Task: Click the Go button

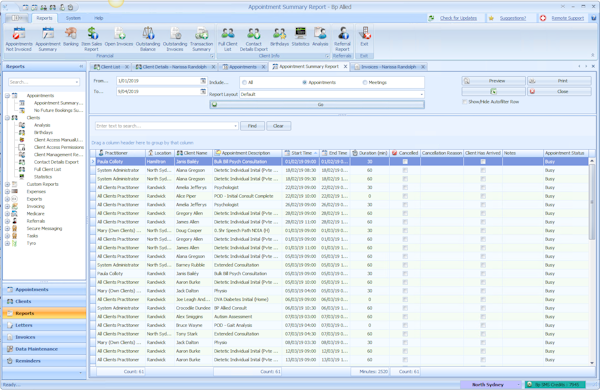Action: tap(317, 104)
